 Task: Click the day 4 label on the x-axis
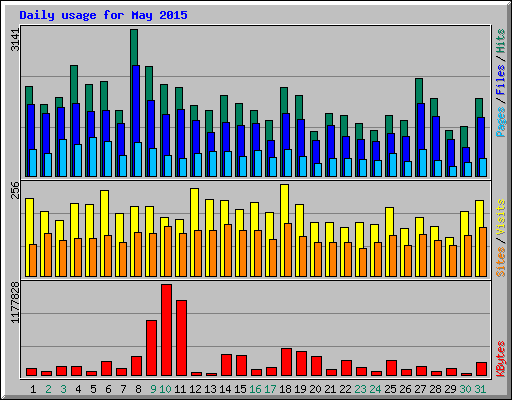78,389
